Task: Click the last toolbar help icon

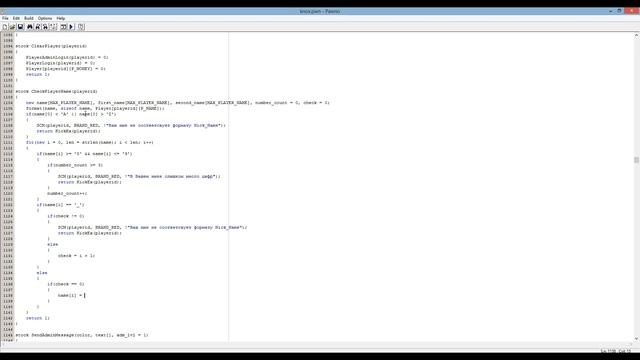Action: point(81,27)
